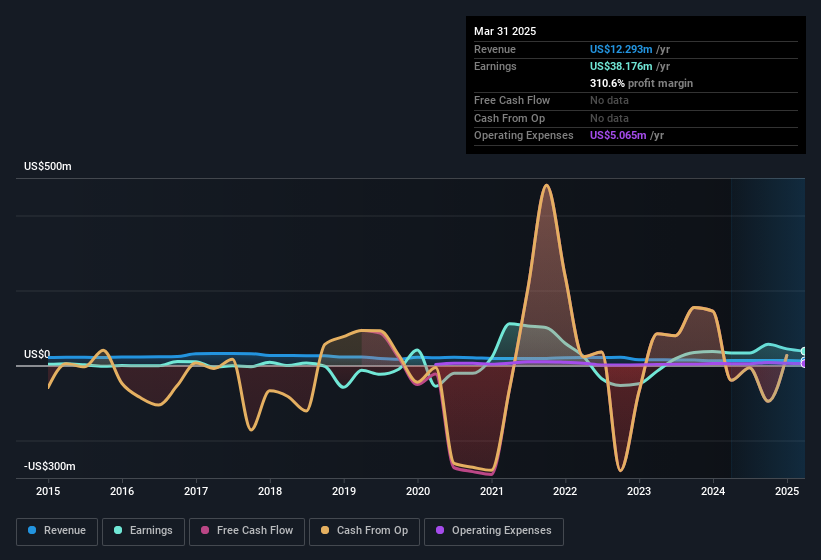This screenshot has width=821, height=560.
Task: Click the 2024 x-axis label
Action: 713,491
